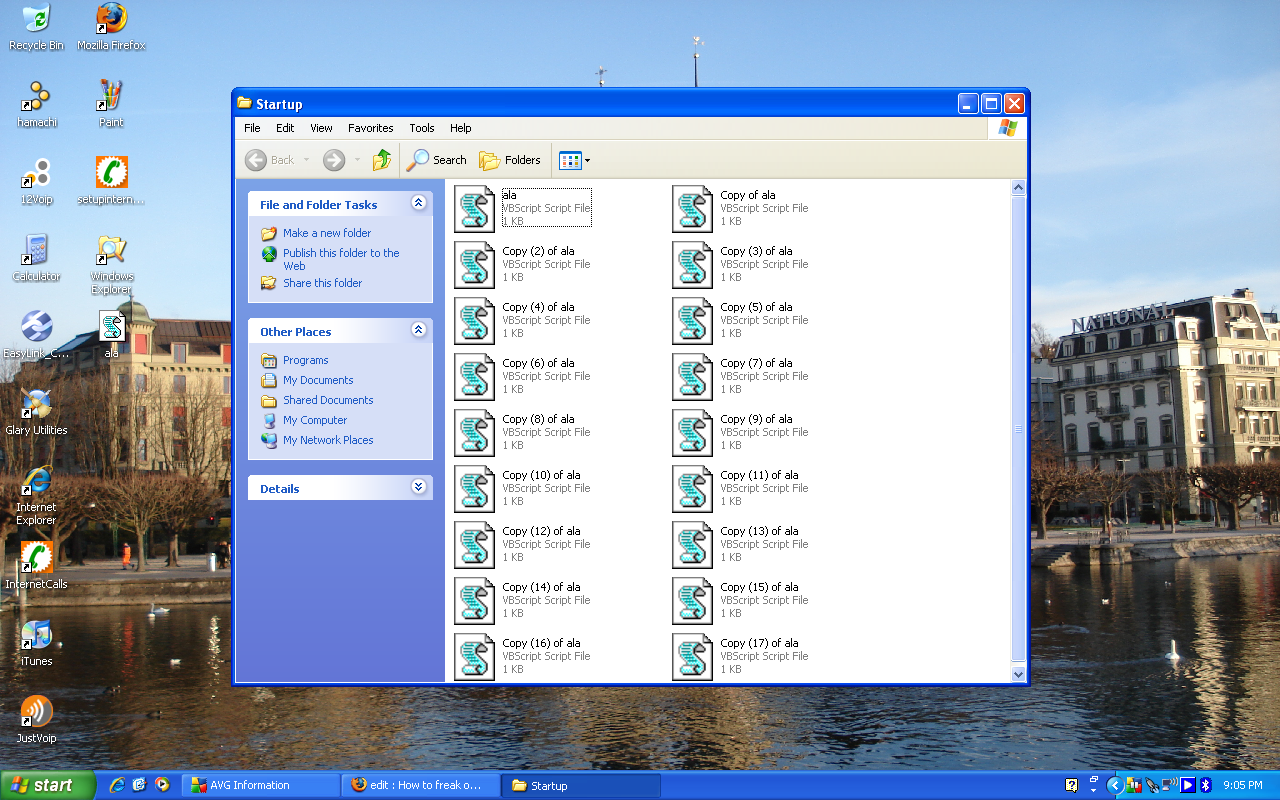Collapse the File and Folder Tasks panel

[419, 203]
